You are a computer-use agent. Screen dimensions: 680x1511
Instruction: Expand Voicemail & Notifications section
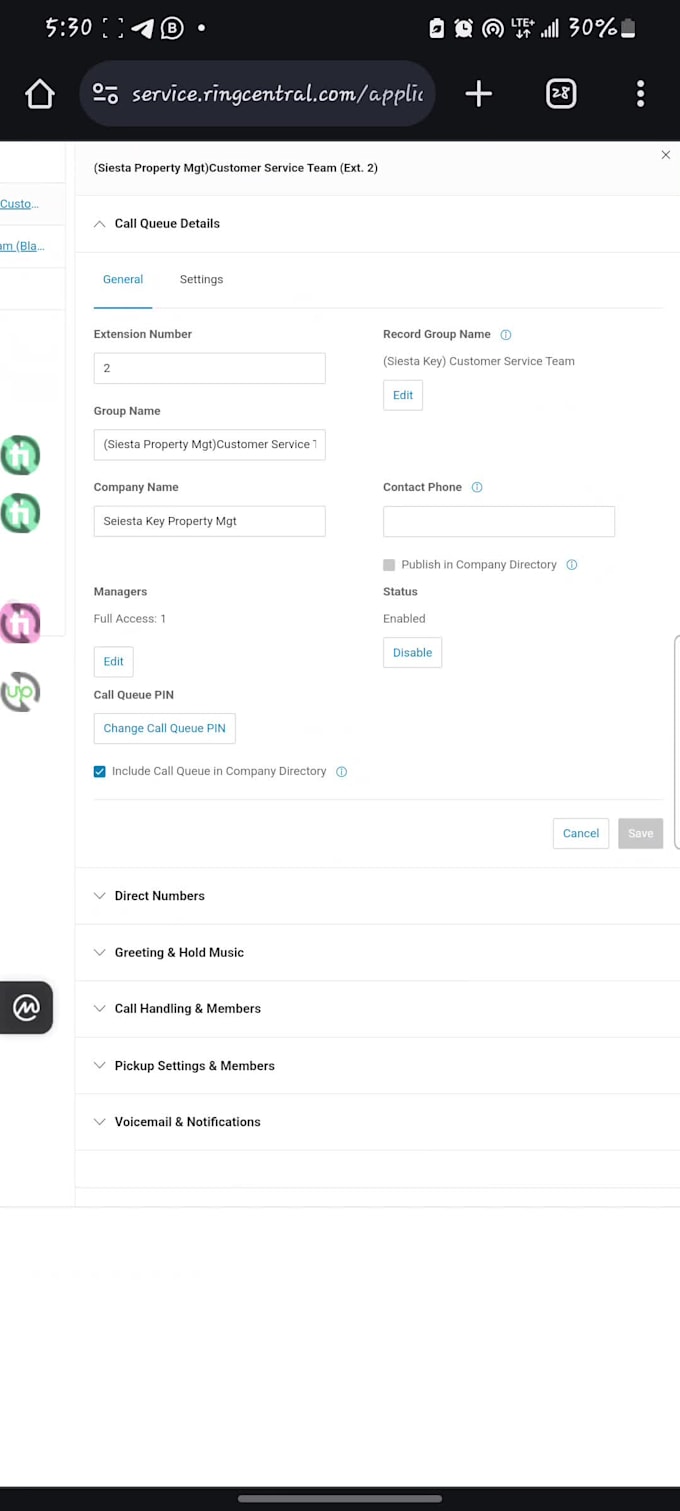[x=378, y=1122]
